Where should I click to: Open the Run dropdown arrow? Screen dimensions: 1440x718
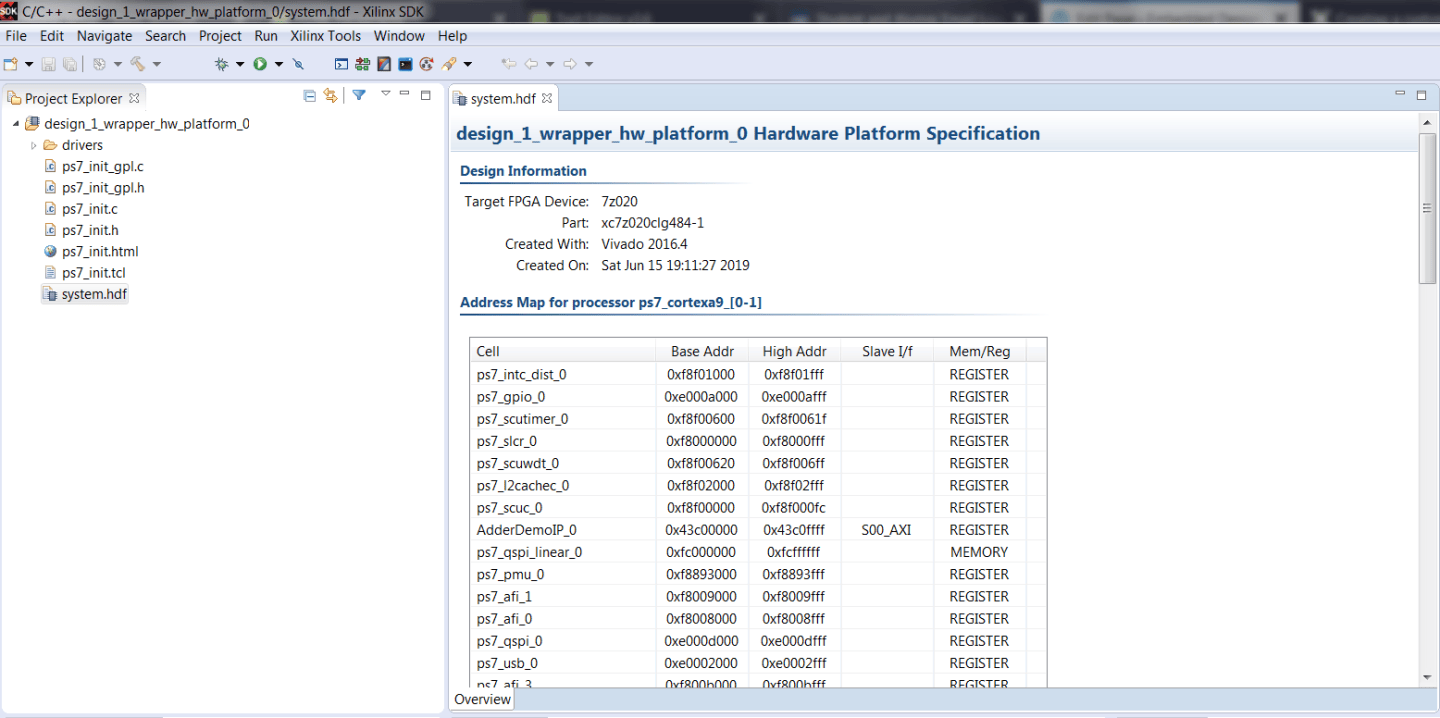(279, 64)
